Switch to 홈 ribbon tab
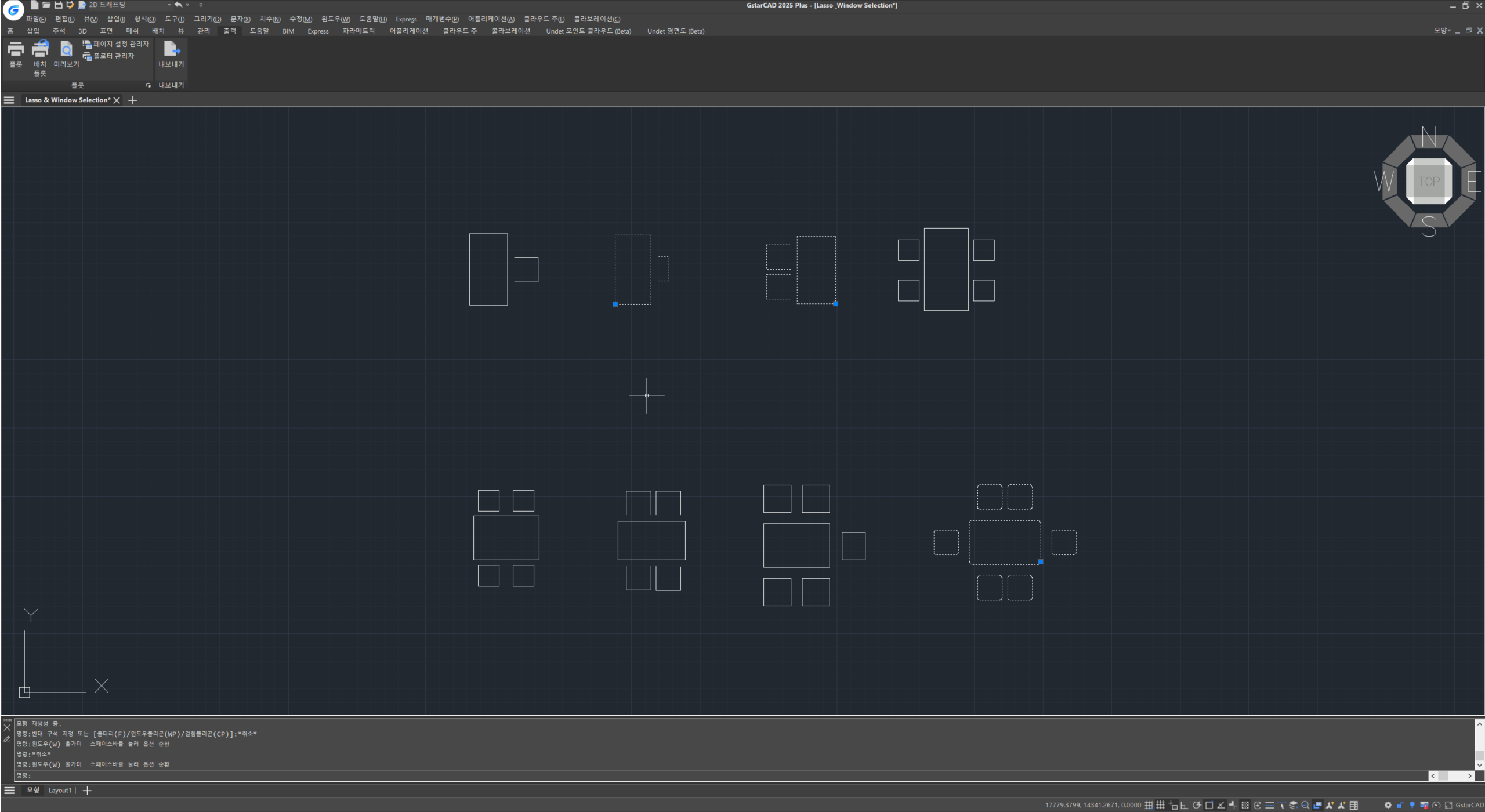Screen dimensions: 1485x812 point(10,31)
